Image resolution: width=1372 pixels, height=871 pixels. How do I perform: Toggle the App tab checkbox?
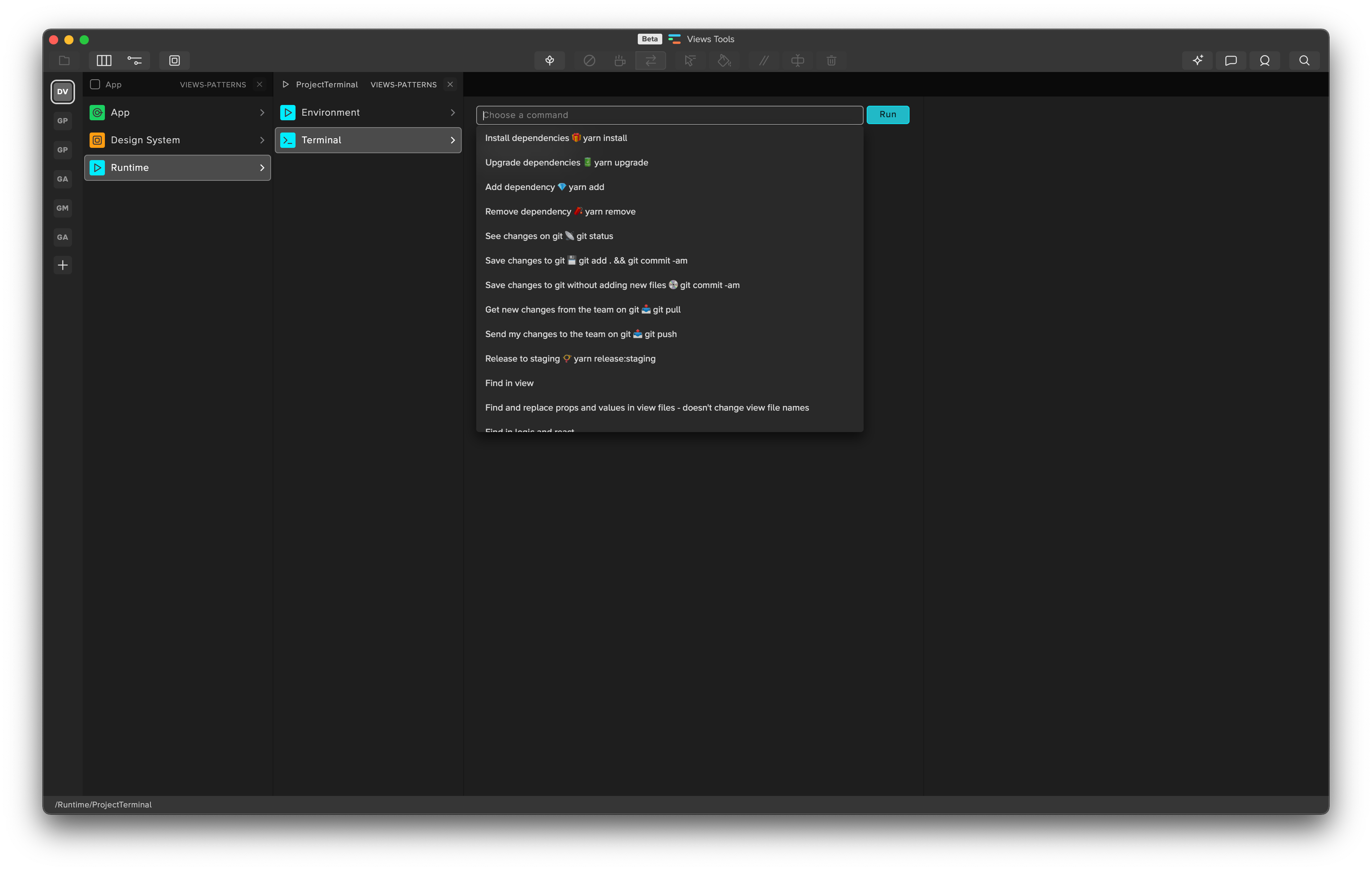pyautogui.click(x=95, y=84)
